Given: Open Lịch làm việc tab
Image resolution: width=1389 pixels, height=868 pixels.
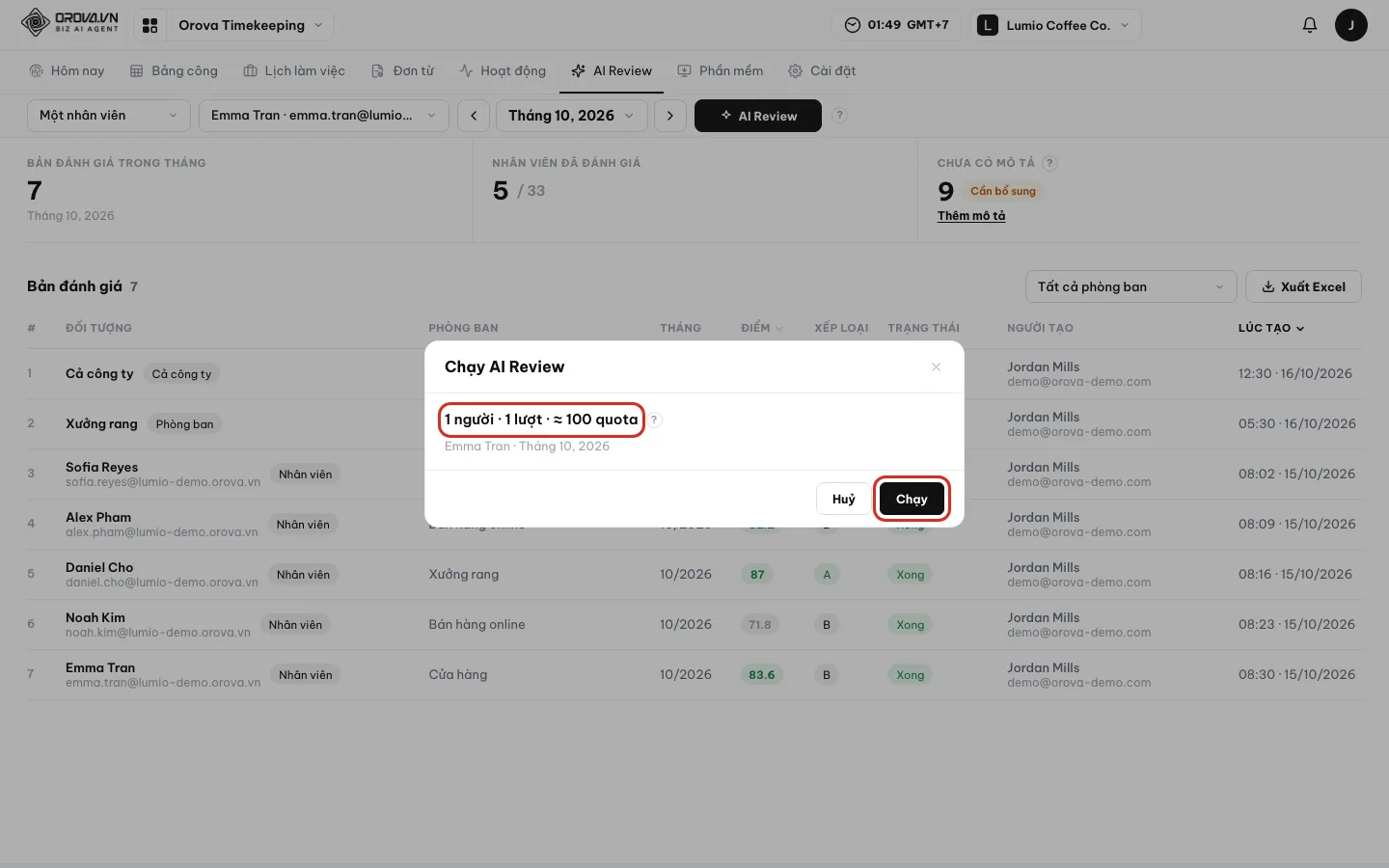Looking at the screenshot, I should pyautogui.click(x=294, y=70).
